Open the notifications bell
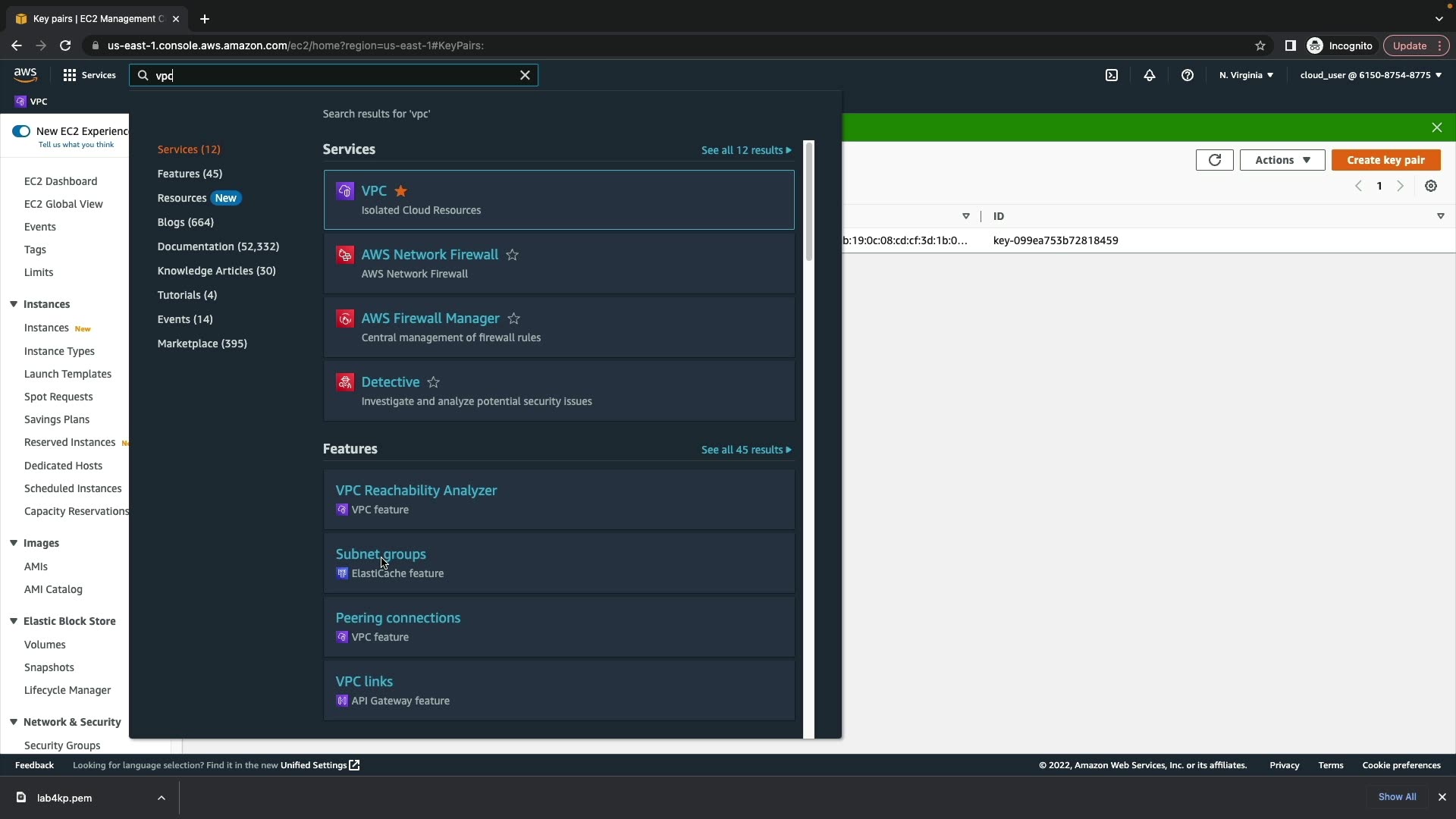The width and height of the screenshot is (1456, 819). (x=1150, y=75)
